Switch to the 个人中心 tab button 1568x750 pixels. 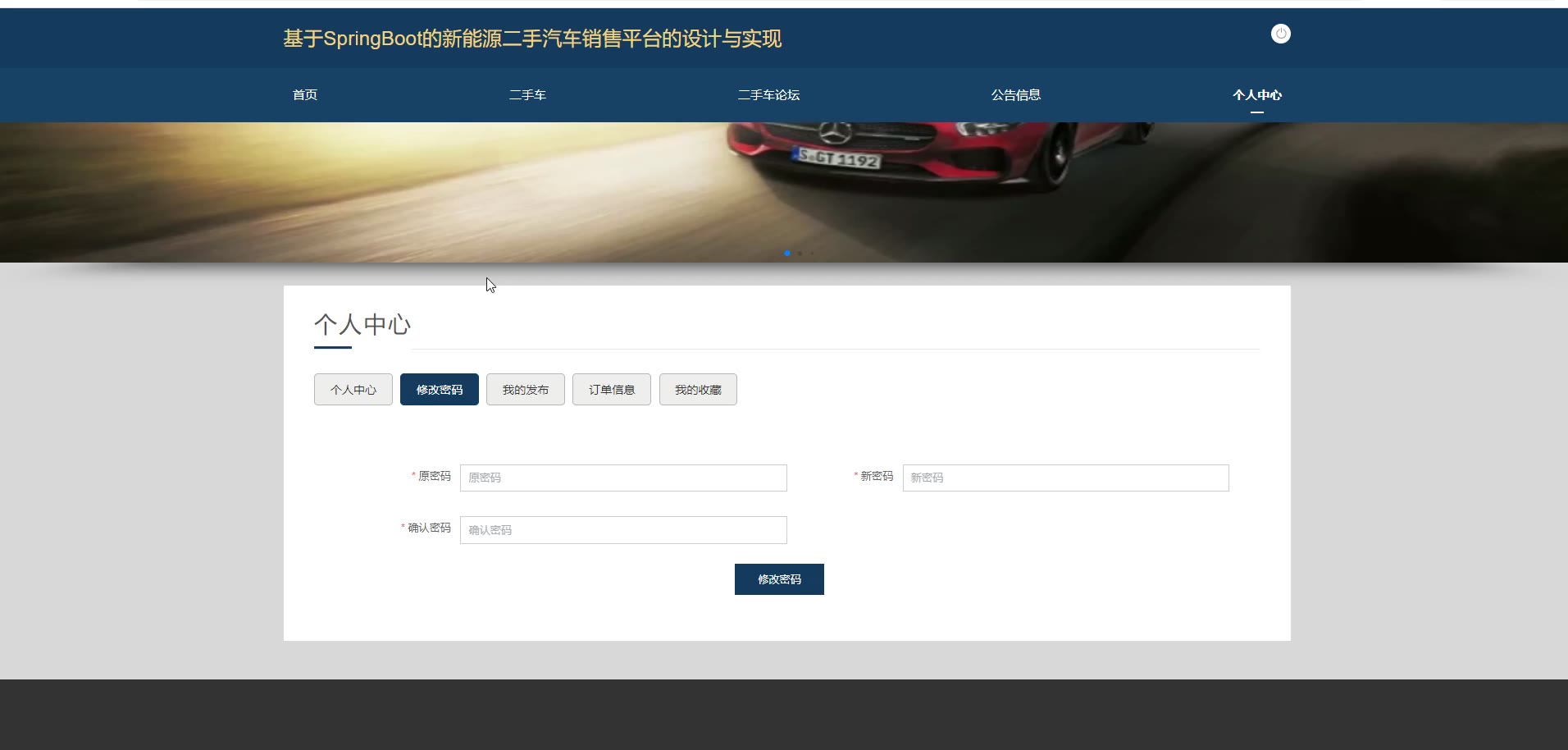click(x=353, y=390)
